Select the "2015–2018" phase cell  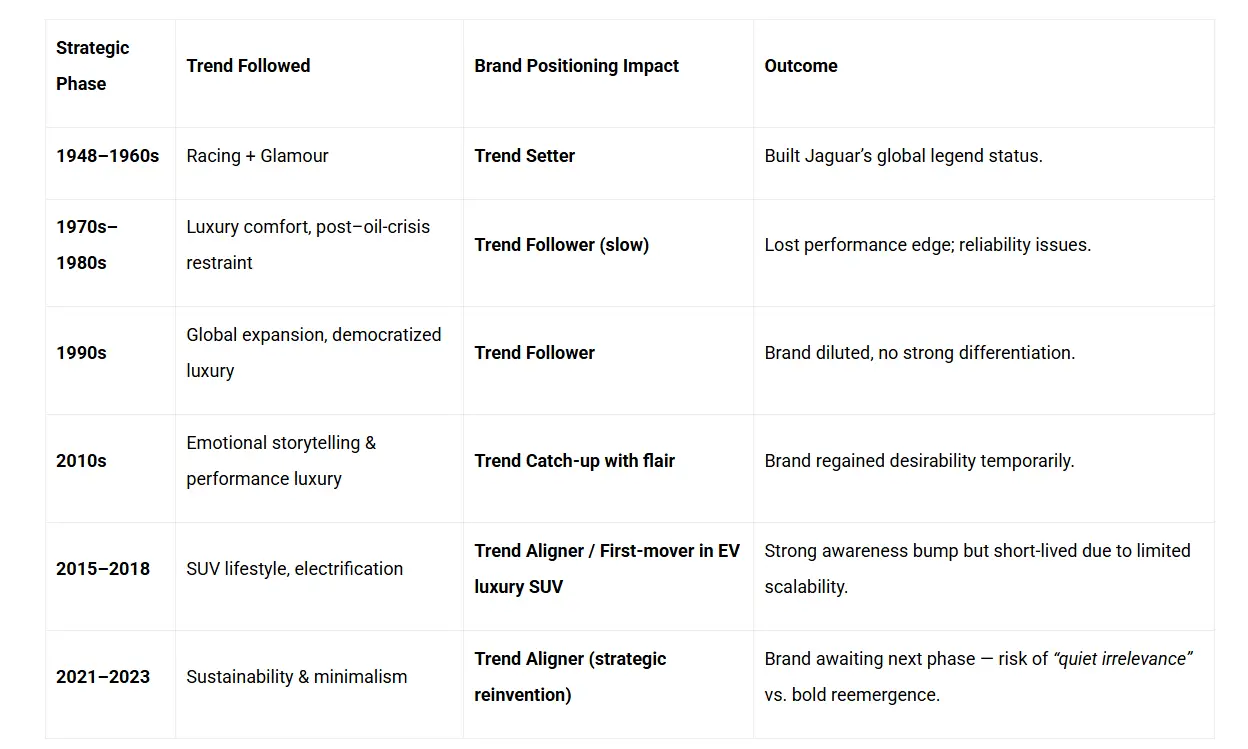pyautogui.click(x=103, y=569)
